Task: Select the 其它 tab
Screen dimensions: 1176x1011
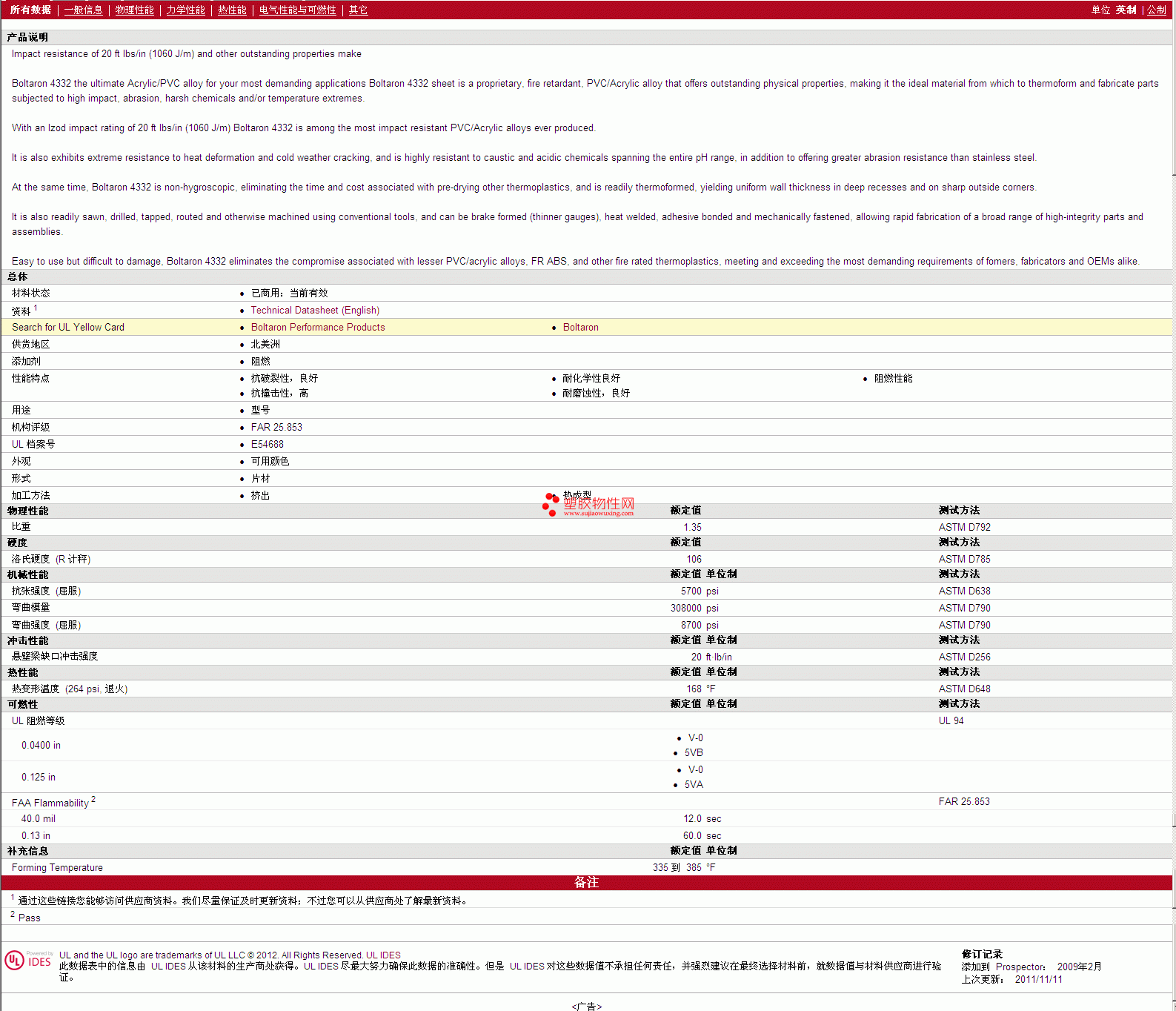Action: click(359, 10)
